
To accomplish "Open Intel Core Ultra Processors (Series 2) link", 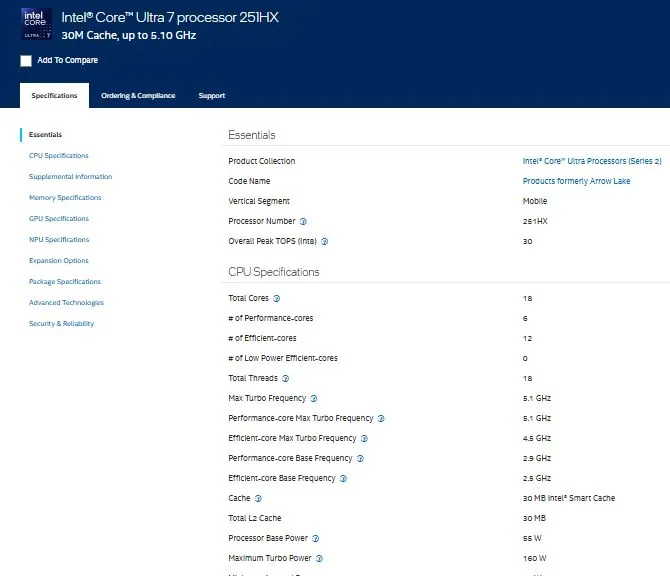I will tap(592, 161).
